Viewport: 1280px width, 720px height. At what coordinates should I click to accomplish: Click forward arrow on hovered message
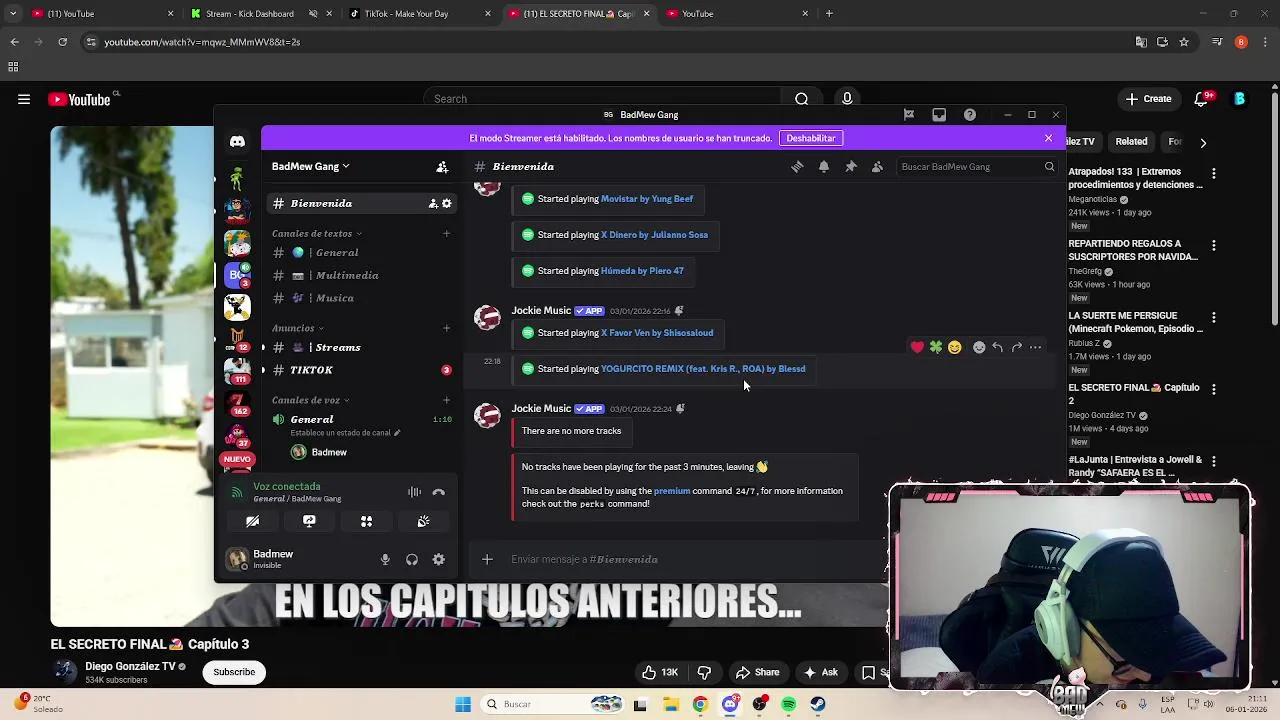(1016, 347)
